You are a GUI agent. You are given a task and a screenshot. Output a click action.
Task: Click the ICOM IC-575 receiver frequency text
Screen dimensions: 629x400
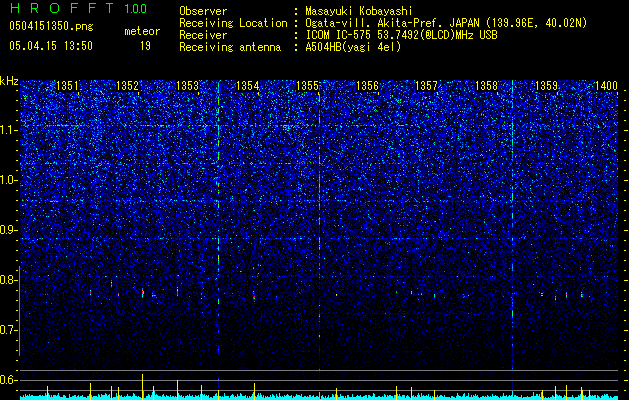[x=401, y=35]
